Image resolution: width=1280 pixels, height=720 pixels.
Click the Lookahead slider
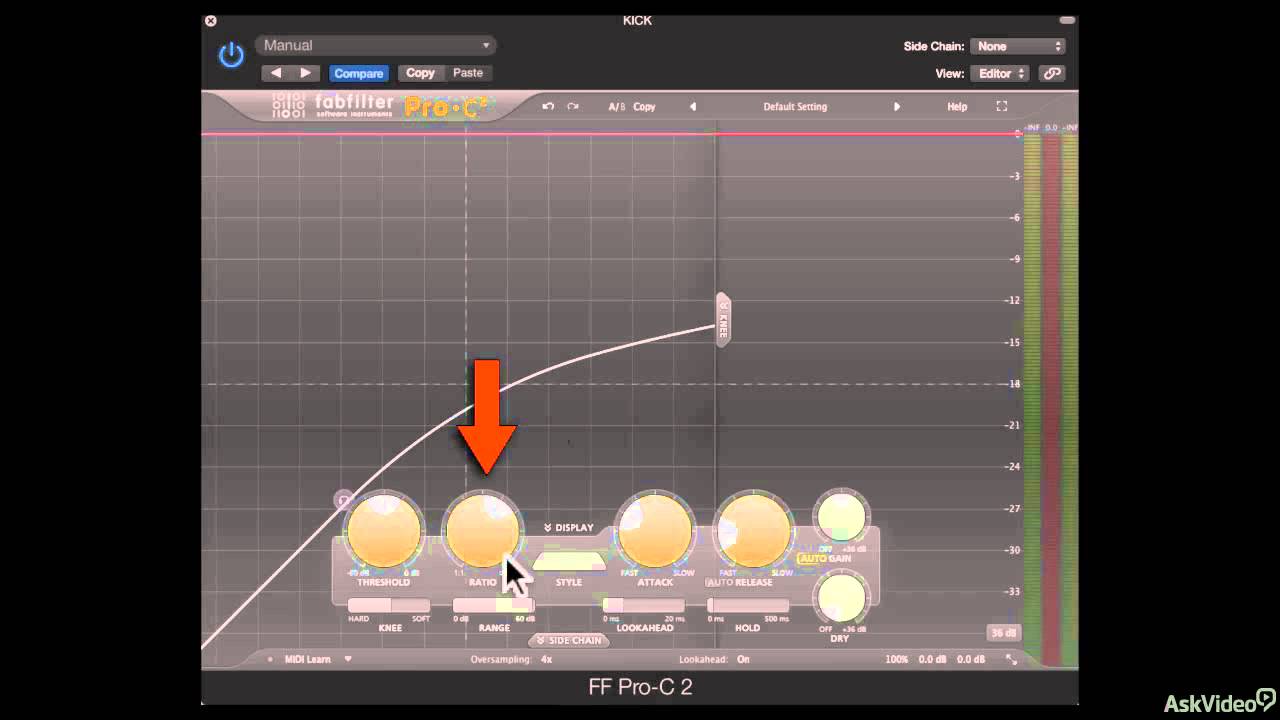[643, 605]
